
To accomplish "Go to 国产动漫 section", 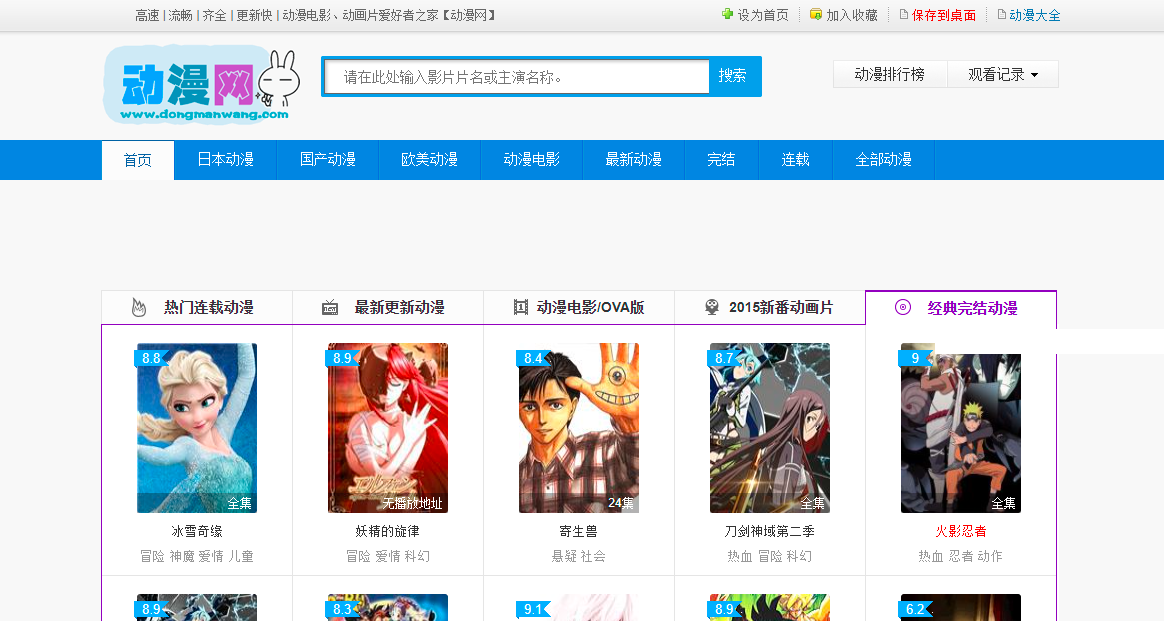I will tap(327, 160).
